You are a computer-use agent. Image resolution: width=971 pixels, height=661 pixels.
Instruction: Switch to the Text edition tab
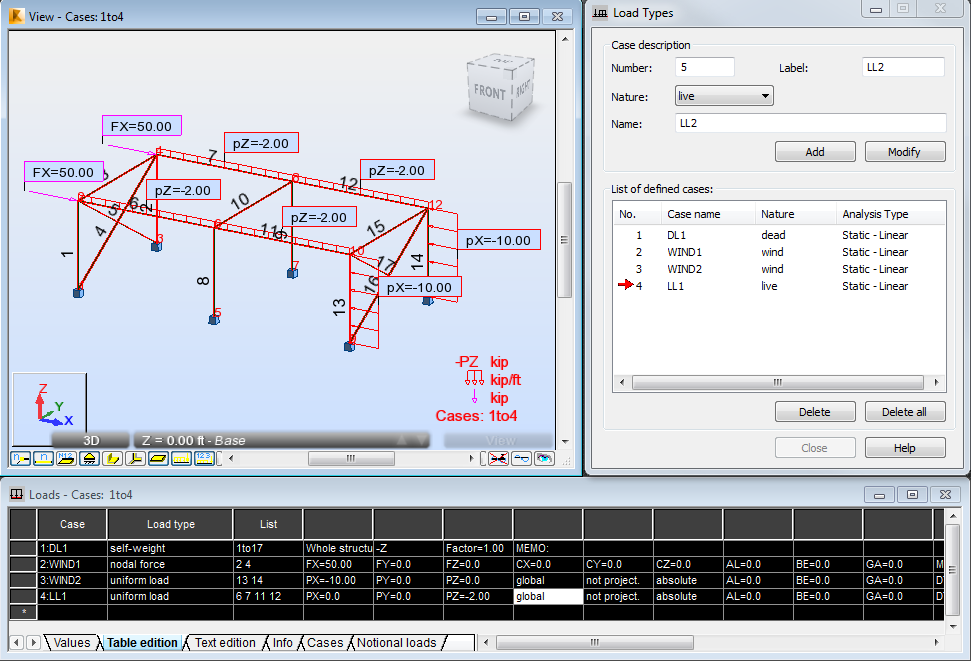tap(224, 643)
